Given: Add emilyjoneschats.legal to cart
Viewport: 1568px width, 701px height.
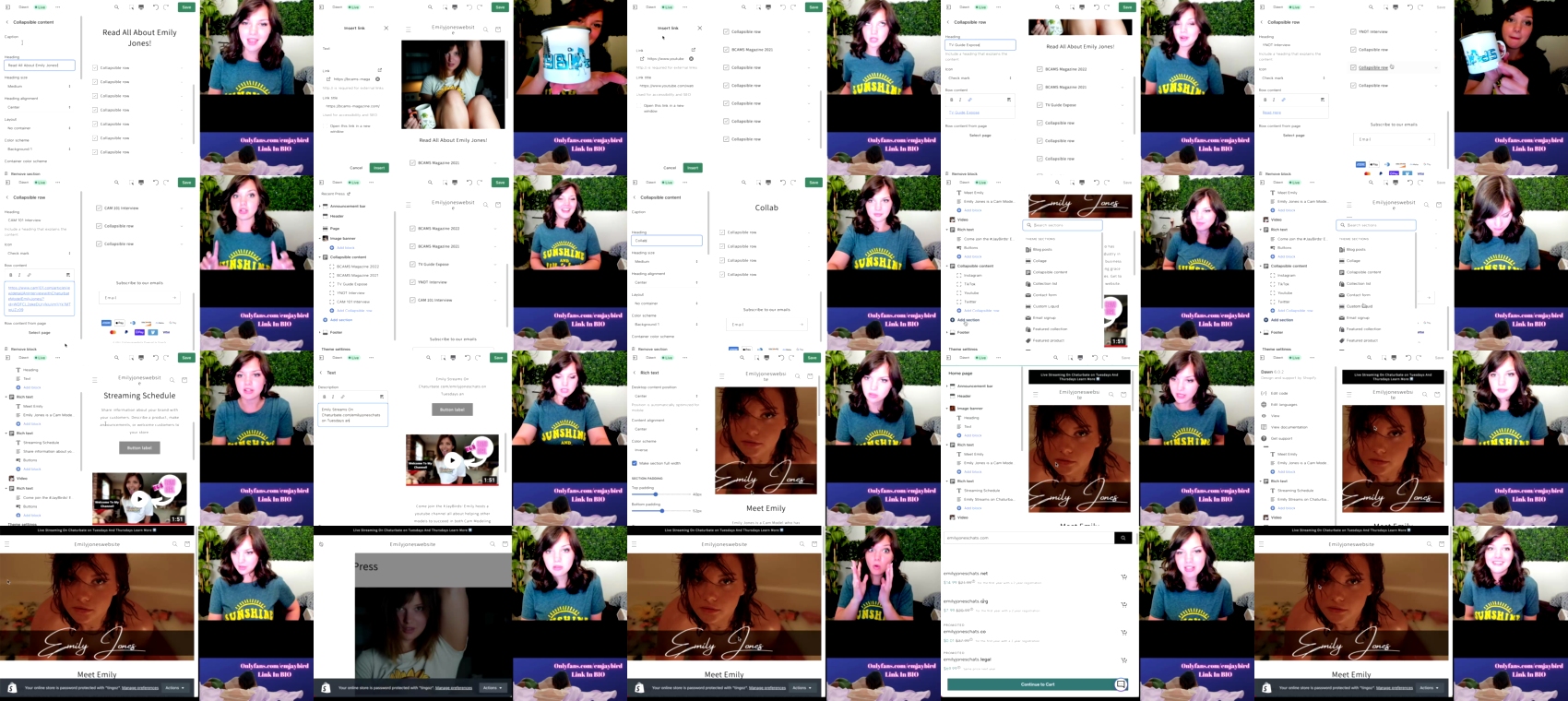Looking at the screenshot, I should [1123, 660].
